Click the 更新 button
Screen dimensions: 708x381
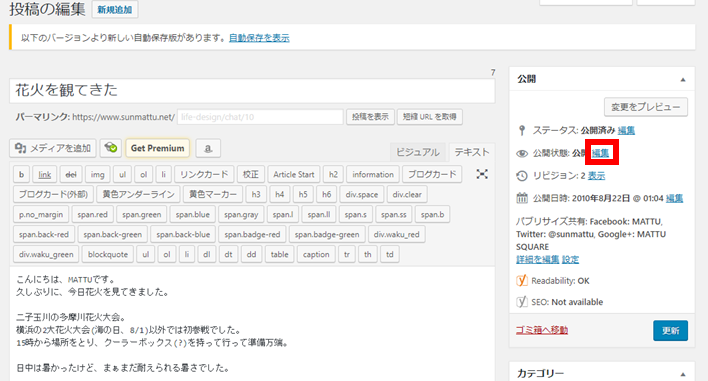671,330
